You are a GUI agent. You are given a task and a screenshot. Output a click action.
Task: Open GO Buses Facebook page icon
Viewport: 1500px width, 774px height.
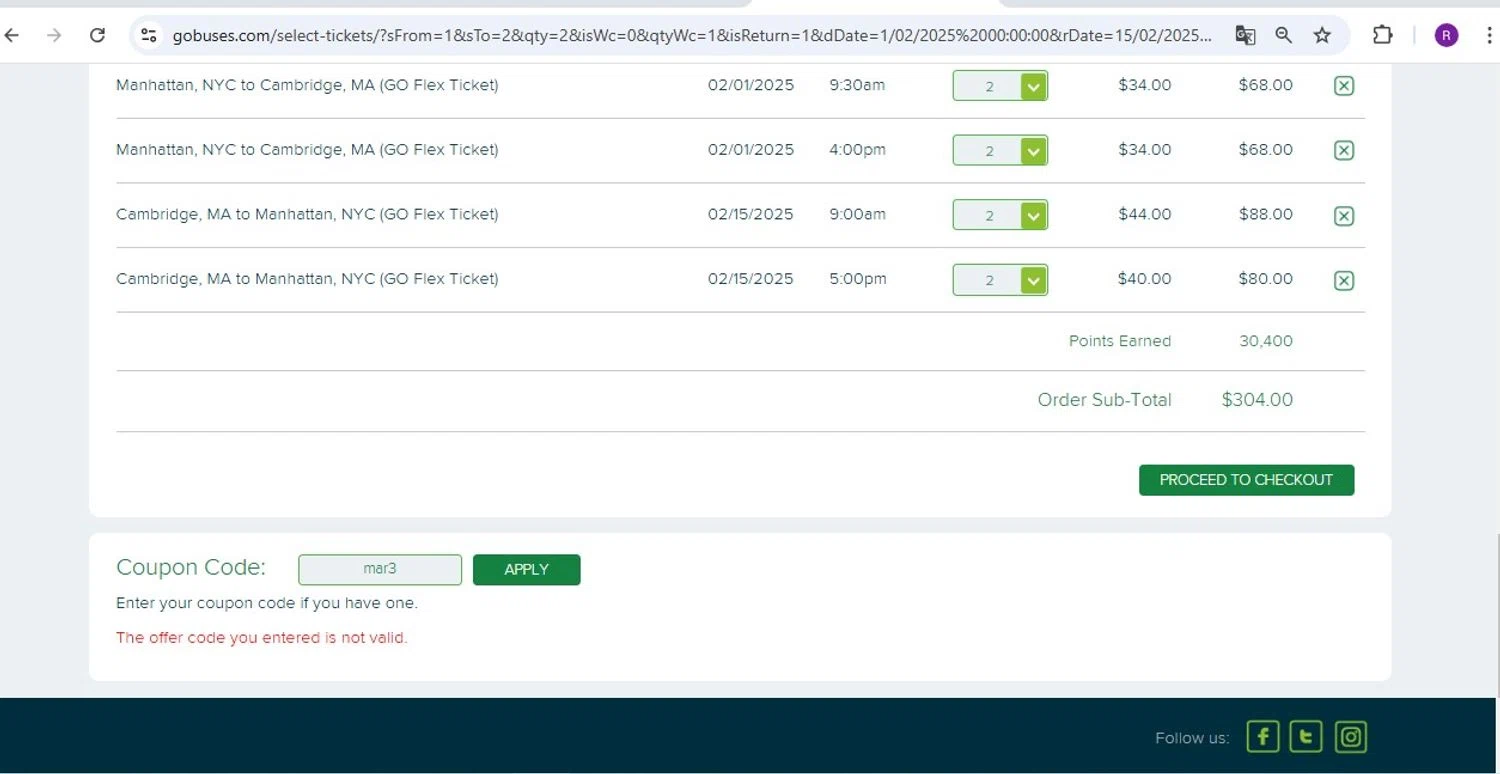(x=1263, y=737)
